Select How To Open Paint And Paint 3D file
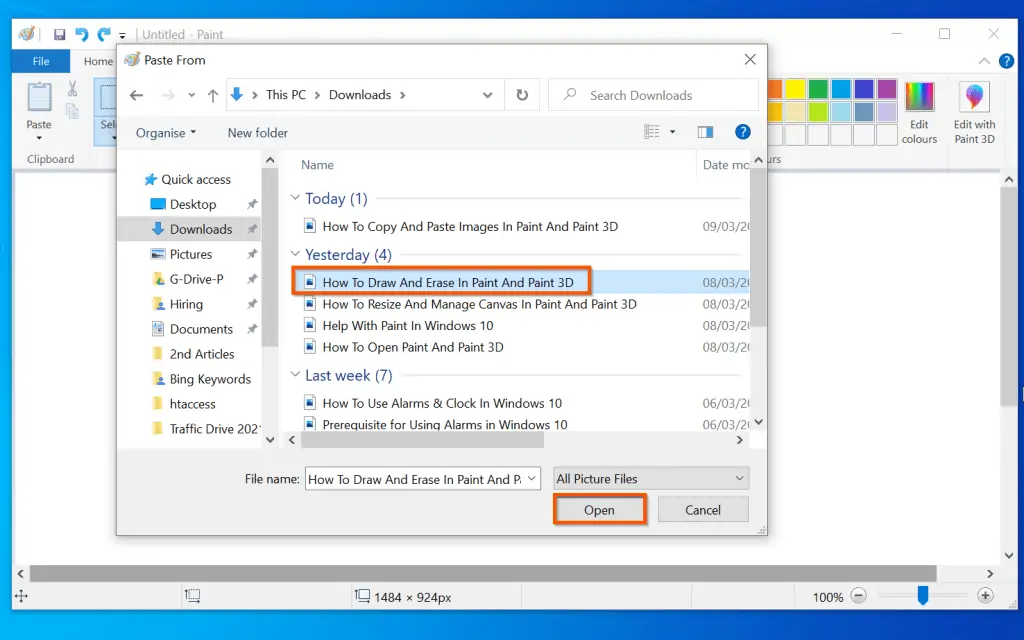Viewport: 1024px width, 640px height. (413, 347)
